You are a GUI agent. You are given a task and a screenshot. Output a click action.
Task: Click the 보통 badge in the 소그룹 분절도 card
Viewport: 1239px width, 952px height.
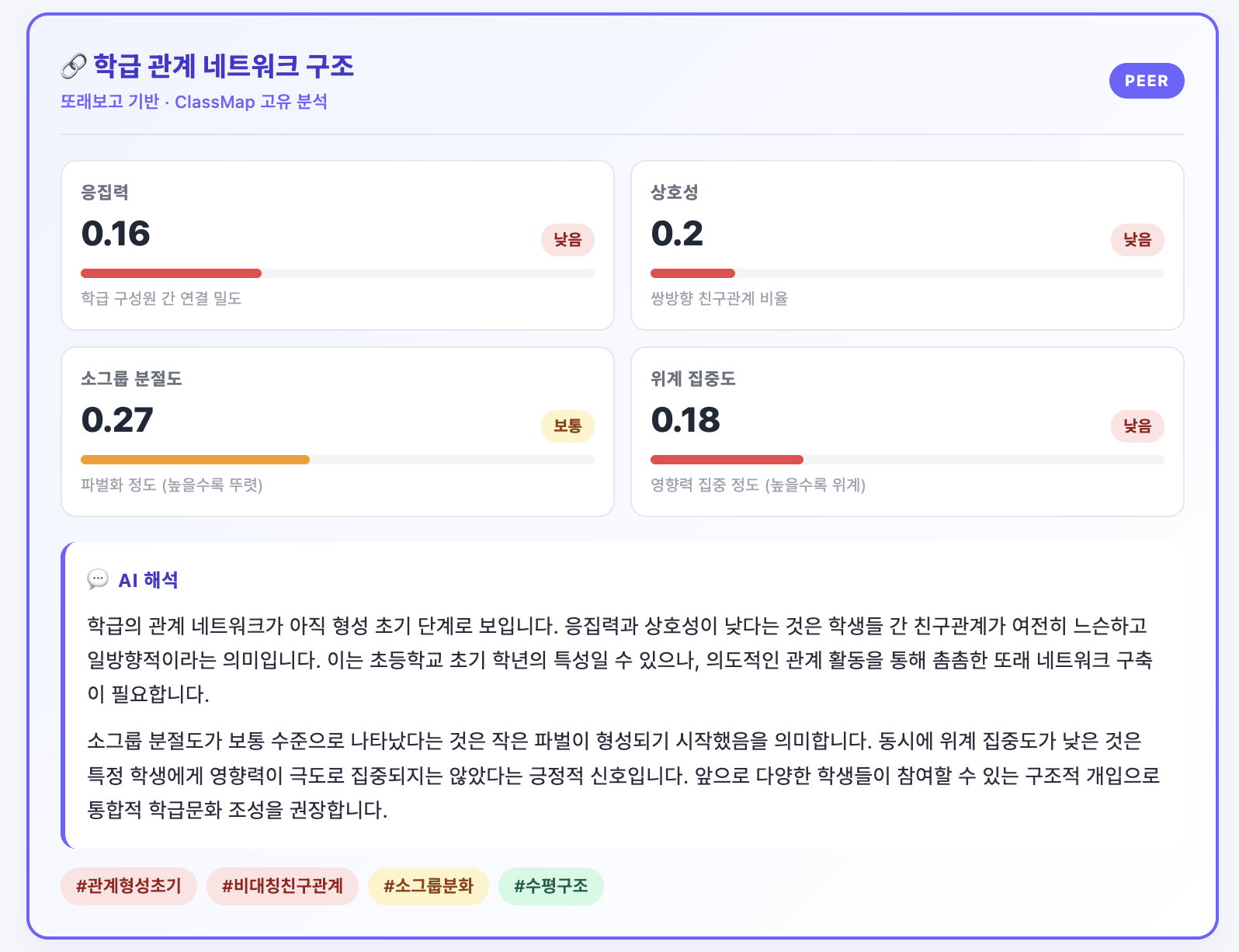pyautogui.click(x=567, y=426)
